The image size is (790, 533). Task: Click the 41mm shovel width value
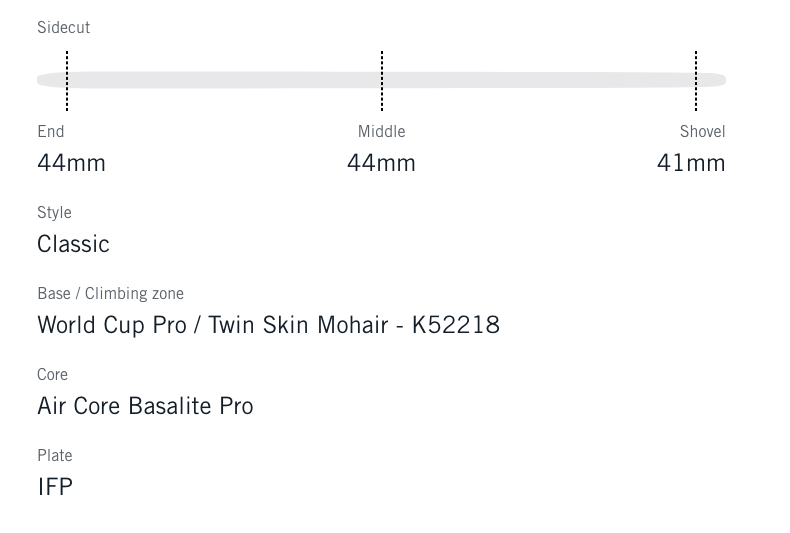(691, 163)
